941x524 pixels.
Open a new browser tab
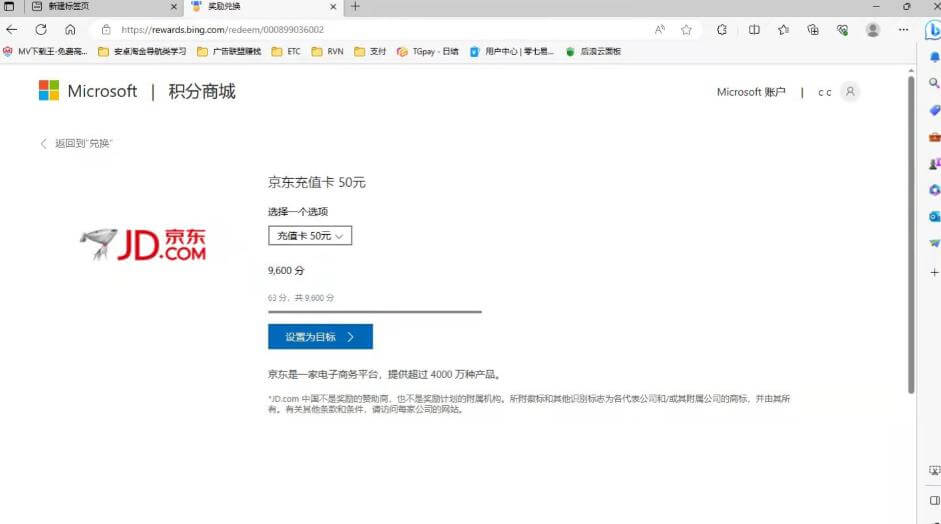[x=355, y=7]
